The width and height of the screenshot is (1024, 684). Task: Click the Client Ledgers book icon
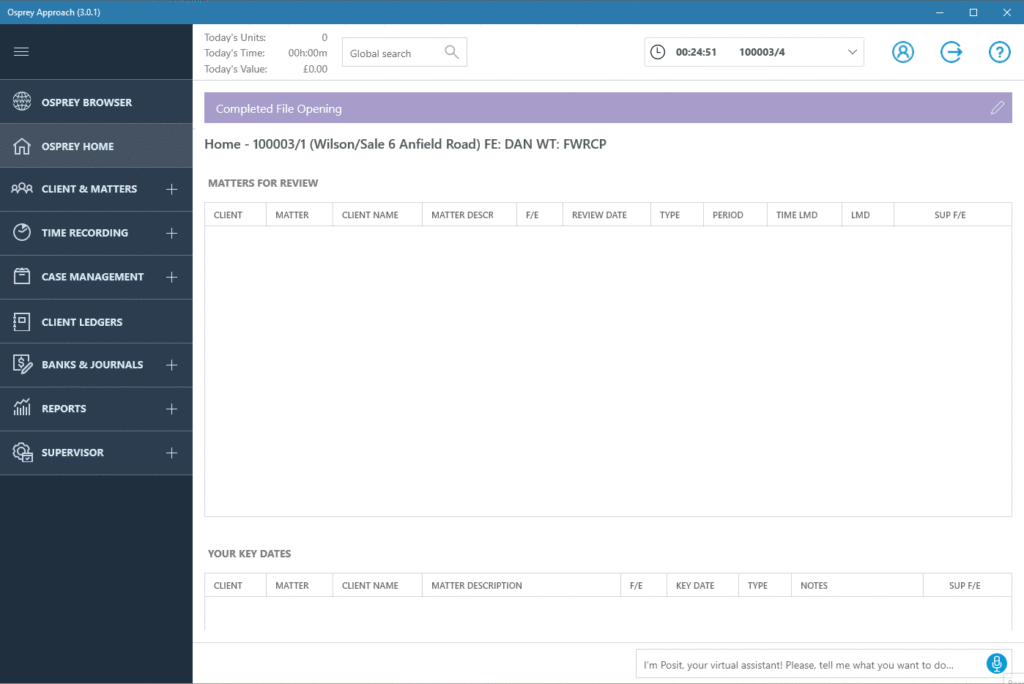pyautogui.click(x=22, y=321)
